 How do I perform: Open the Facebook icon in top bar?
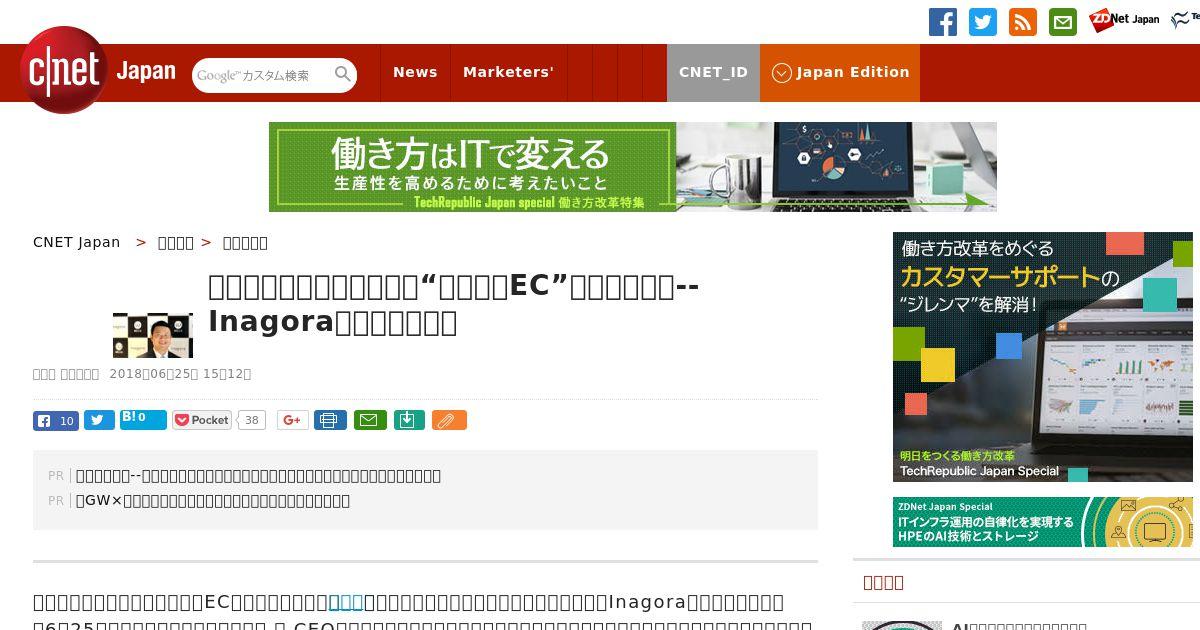[x=942, y=22]
